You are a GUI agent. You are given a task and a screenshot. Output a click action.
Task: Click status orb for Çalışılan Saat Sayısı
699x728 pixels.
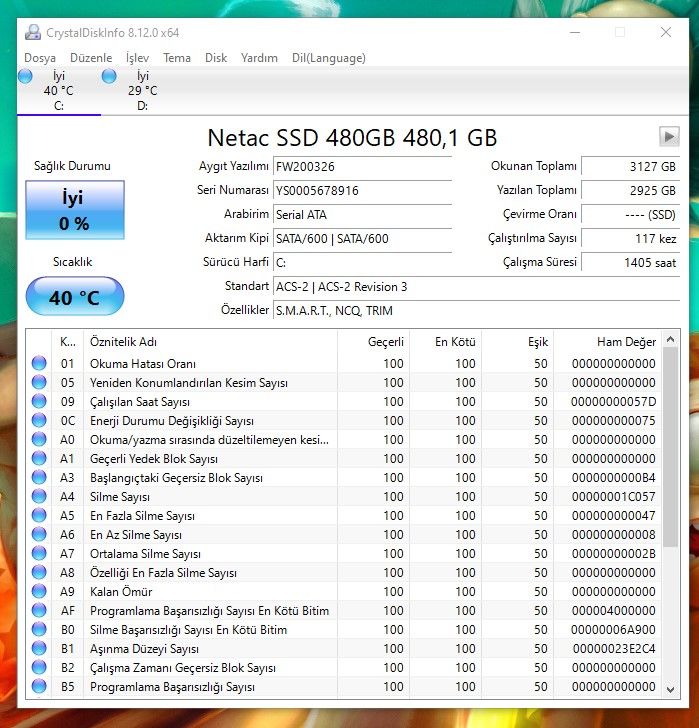39,401
